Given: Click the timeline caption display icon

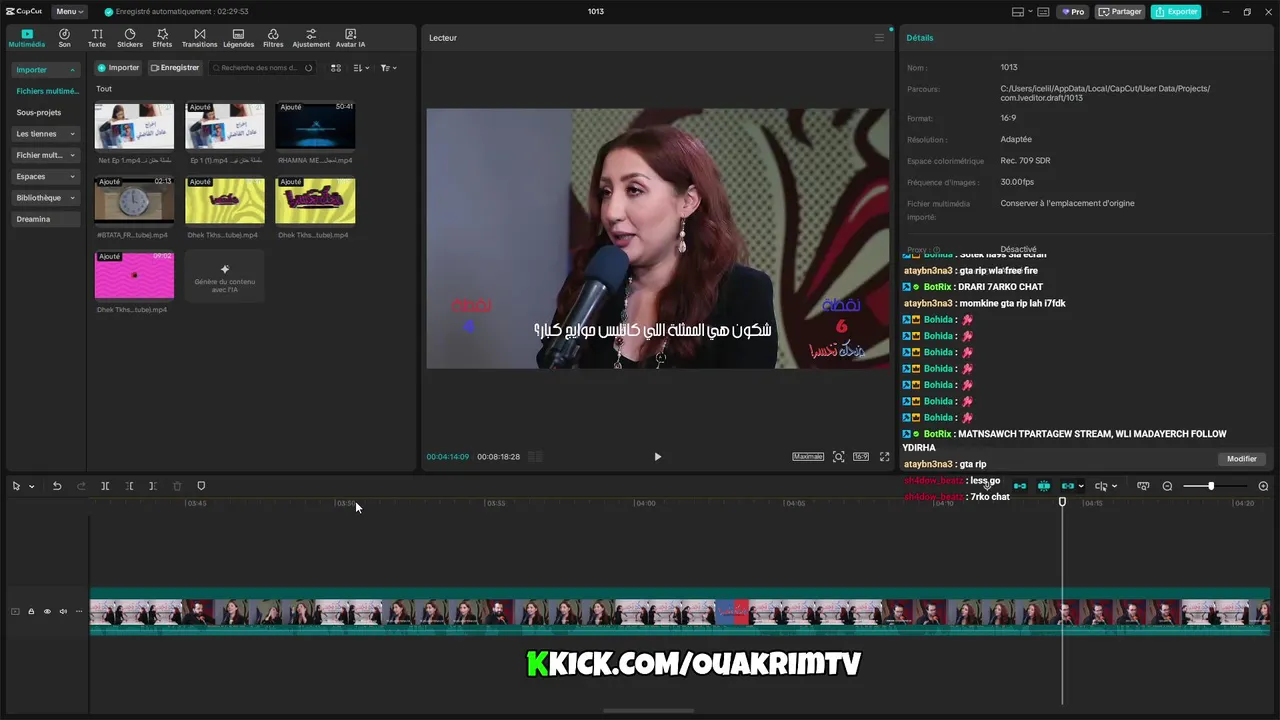Looking at the screenshot, I should point(1143,486).
